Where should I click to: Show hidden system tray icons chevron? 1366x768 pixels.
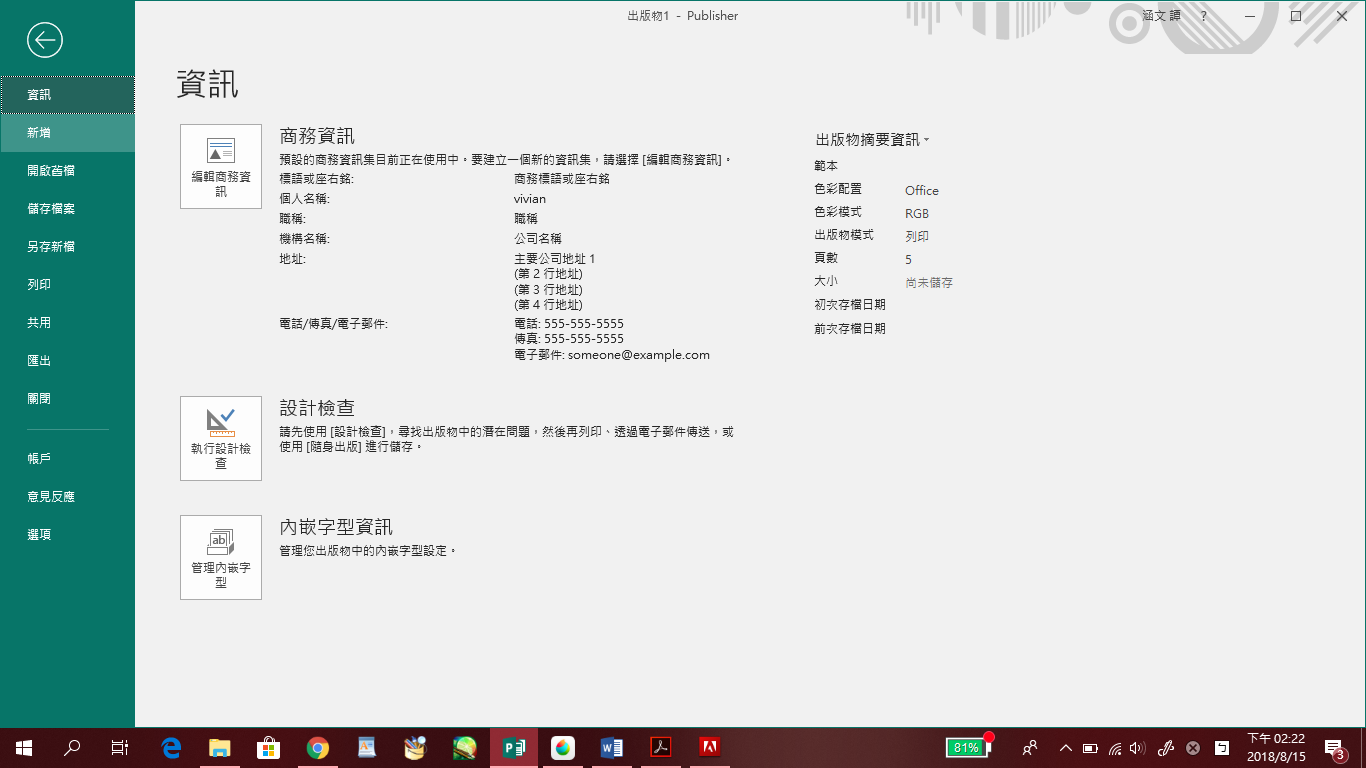tap(1065, 748)
